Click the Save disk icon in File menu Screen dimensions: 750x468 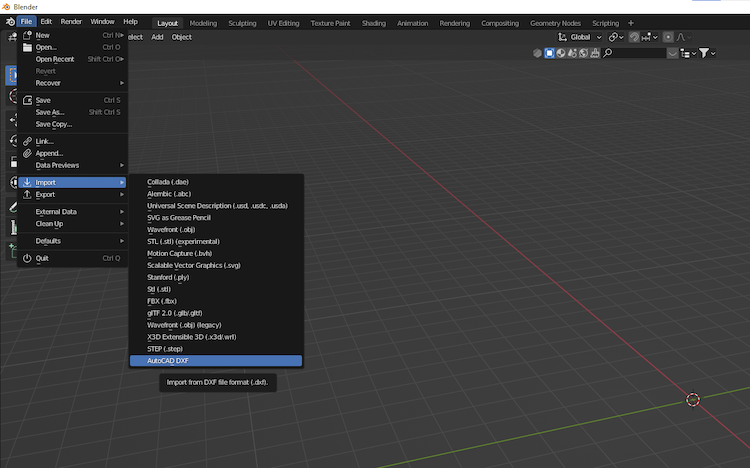[27, 100]
